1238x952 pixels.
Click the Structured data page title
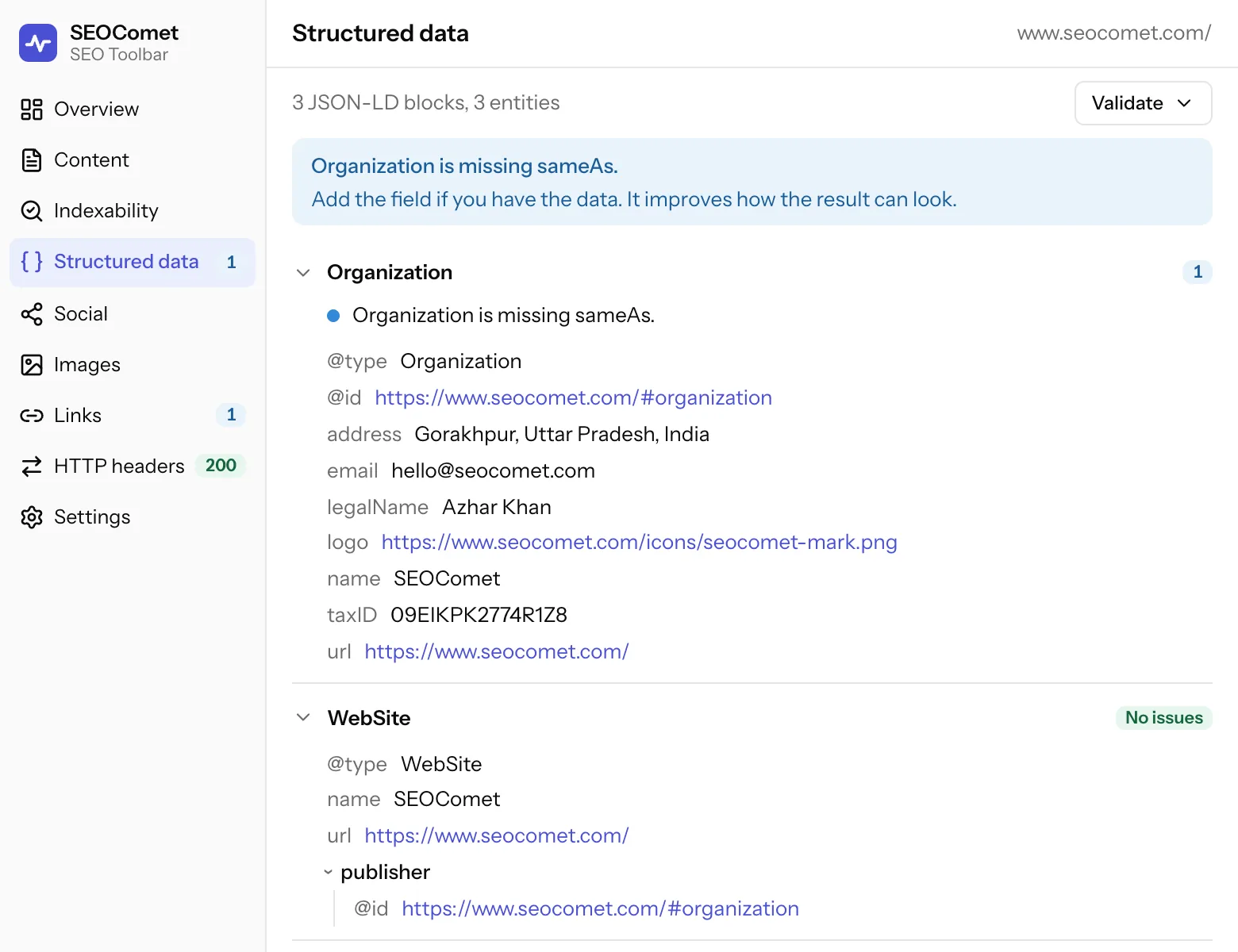(380, 33)
